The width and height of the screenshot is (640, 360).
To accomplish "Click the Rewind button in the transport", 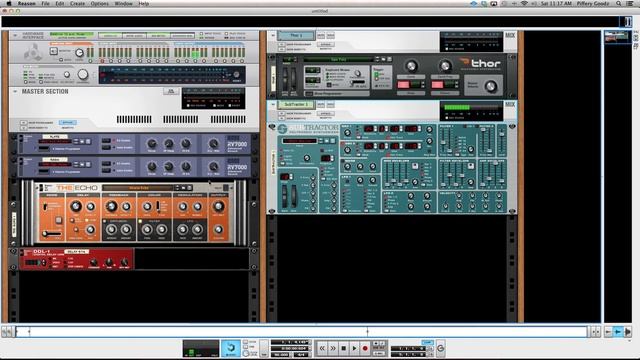I will coord(322,348).
